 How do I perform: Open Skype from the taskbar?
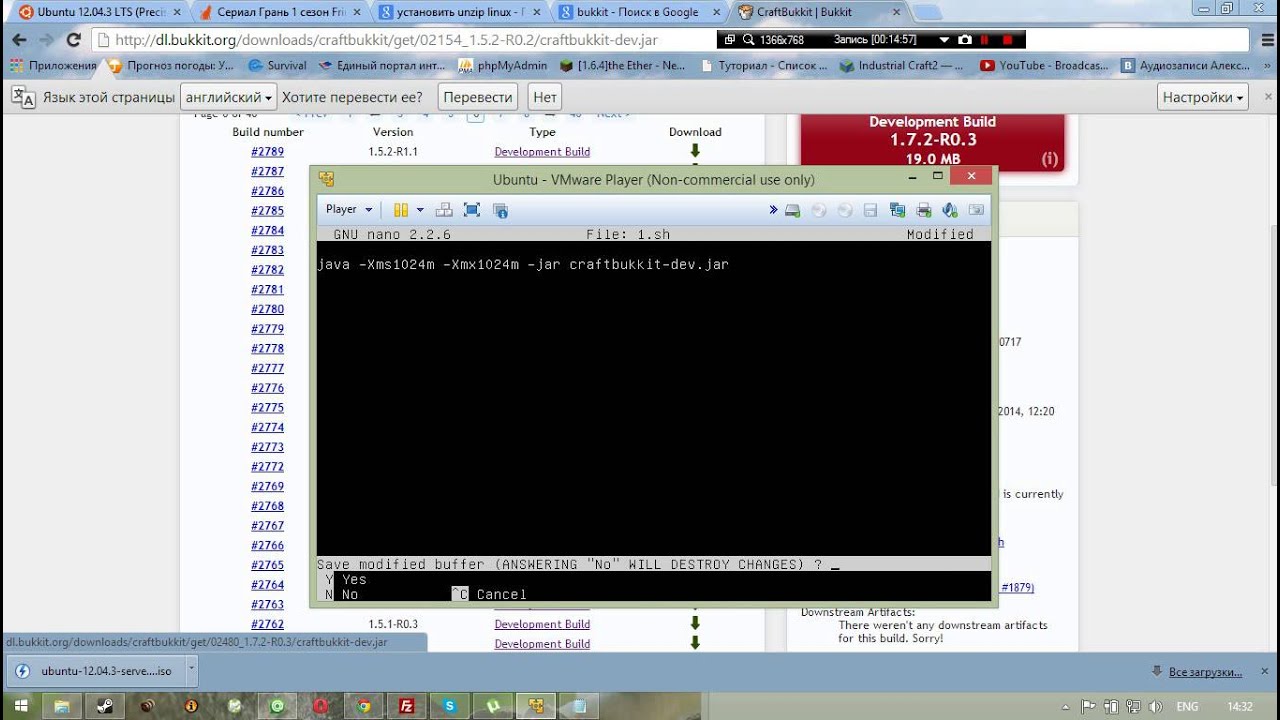(450, 706)
